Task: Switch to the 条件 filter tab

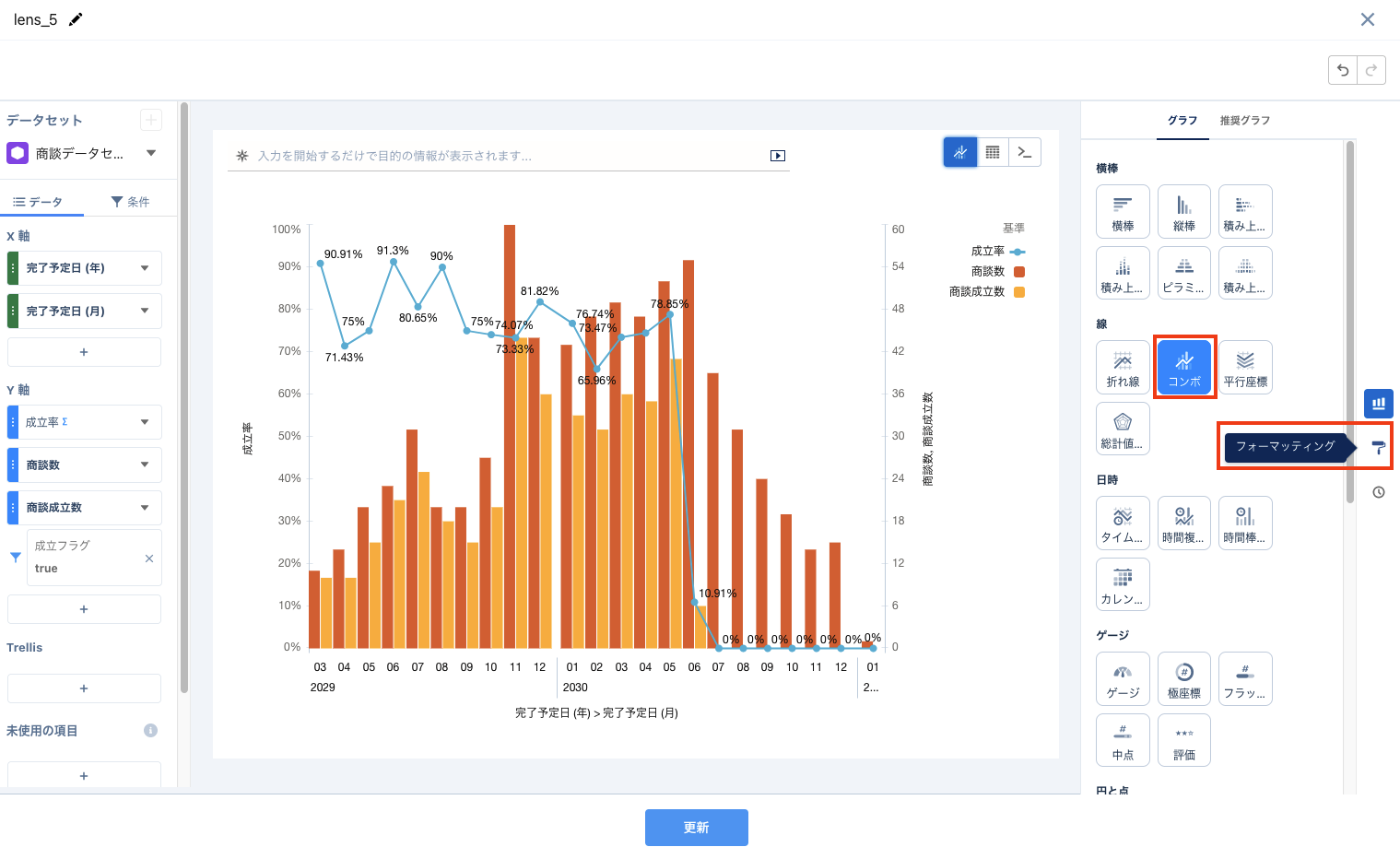Action: [x=130, y=202]
